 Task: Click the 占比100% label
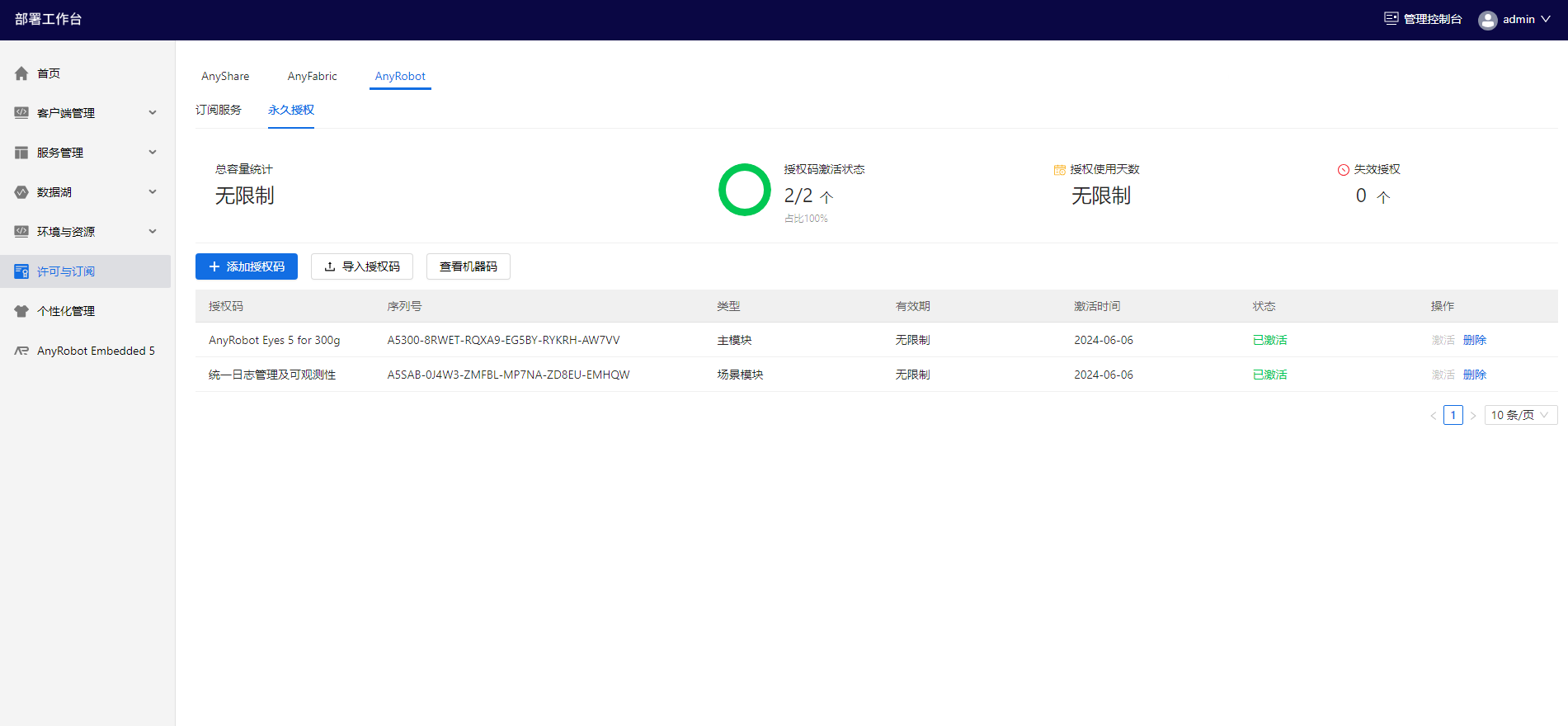tap(806, 219)
